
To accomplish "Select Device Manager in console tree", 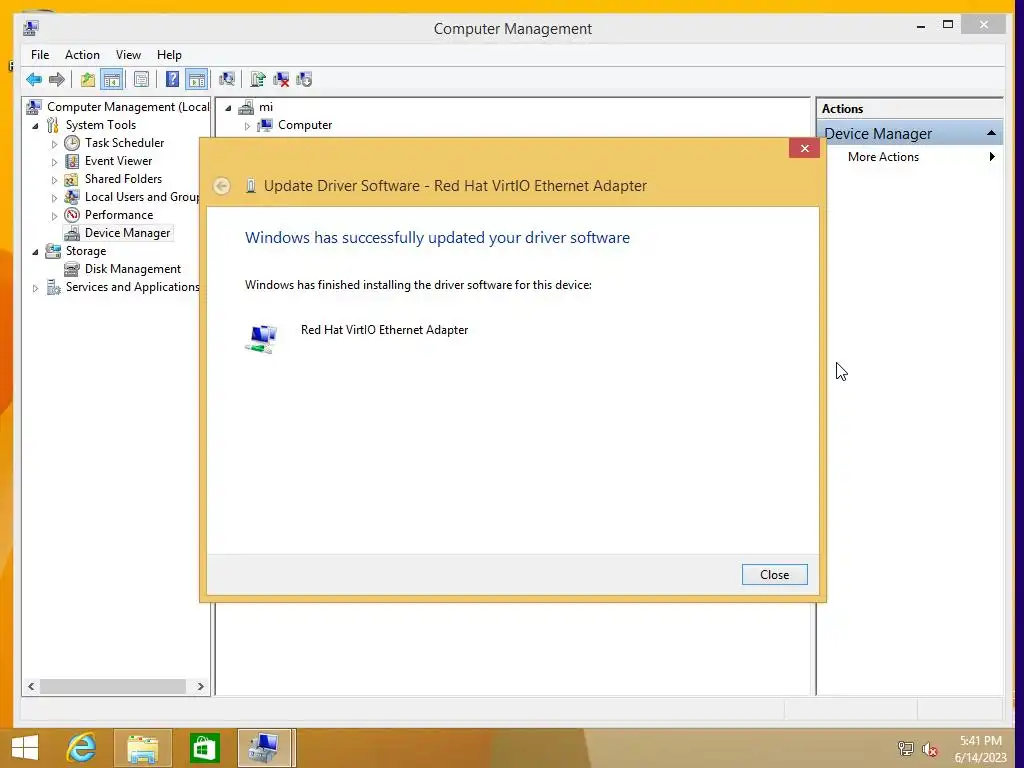I will [127, 233].
